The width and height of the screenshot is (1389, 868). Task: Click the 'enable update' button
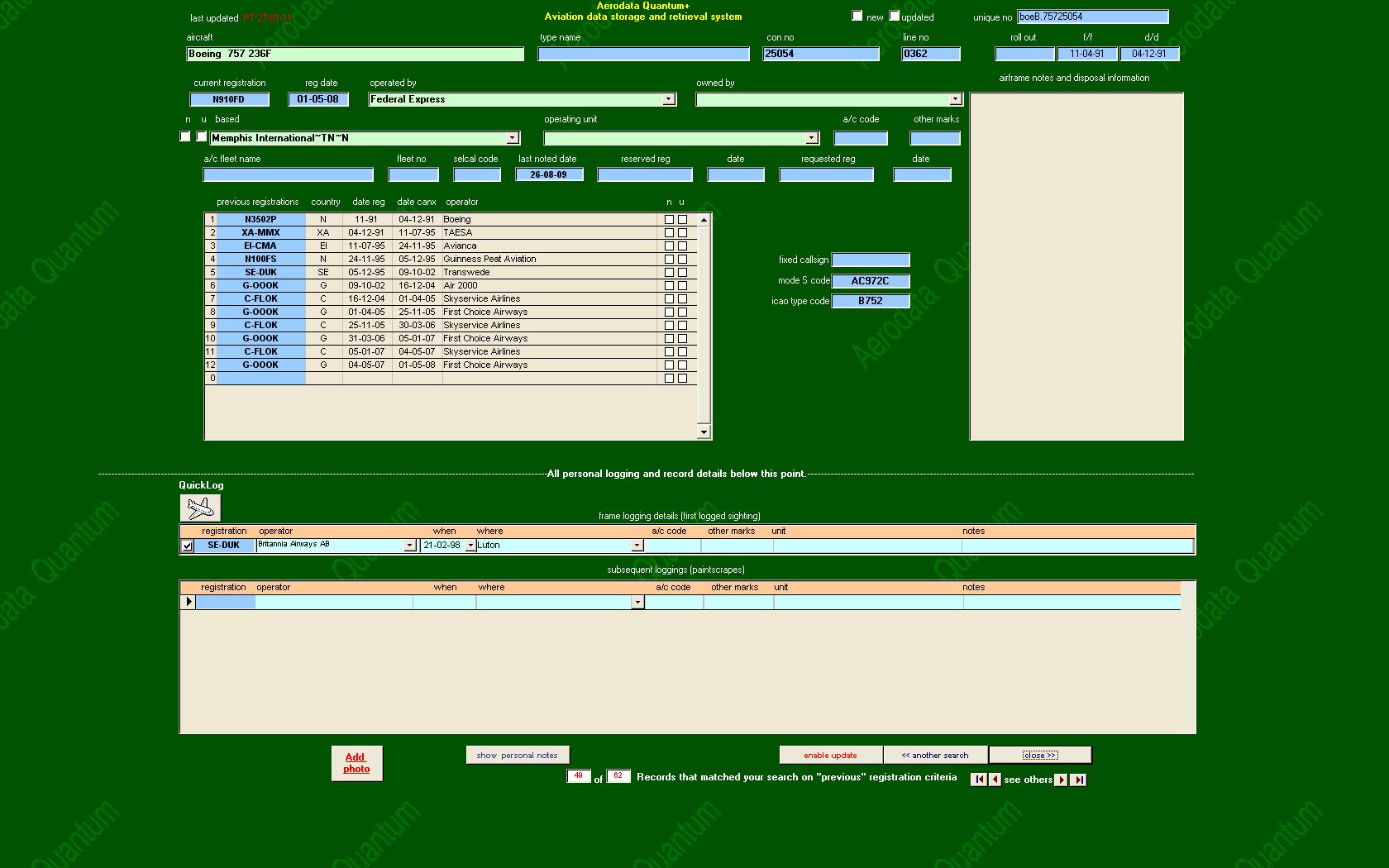[x=830, y=755]
